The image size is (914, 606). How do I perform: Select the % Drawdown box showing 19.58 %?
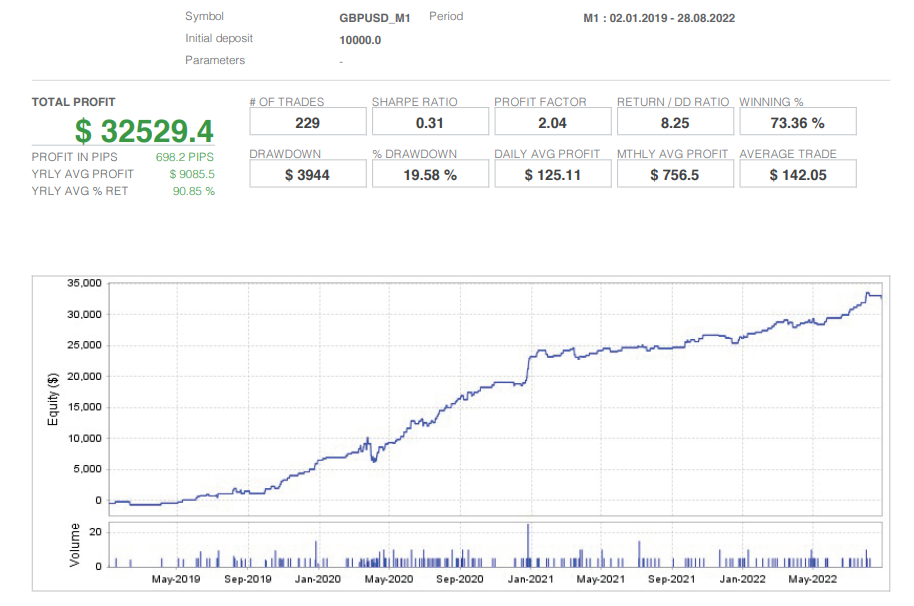click(430, 174)
